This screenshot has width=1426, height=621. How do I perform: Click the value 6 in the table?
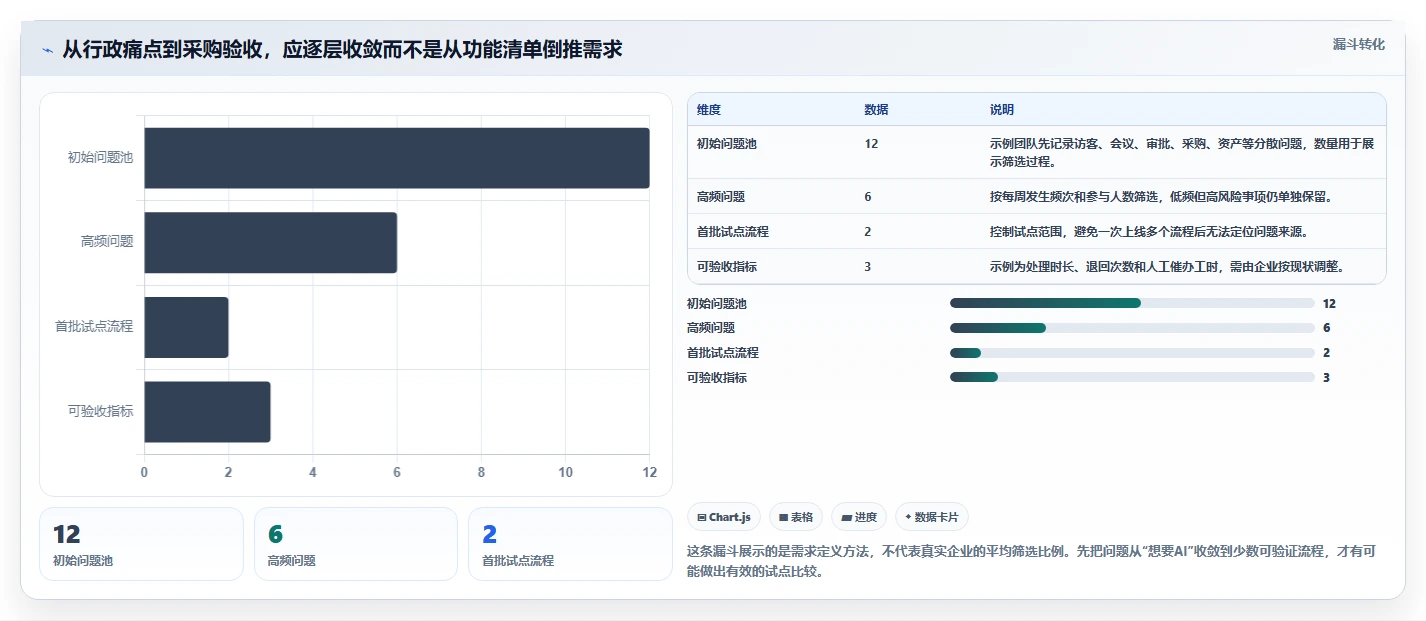coord(868,197)
